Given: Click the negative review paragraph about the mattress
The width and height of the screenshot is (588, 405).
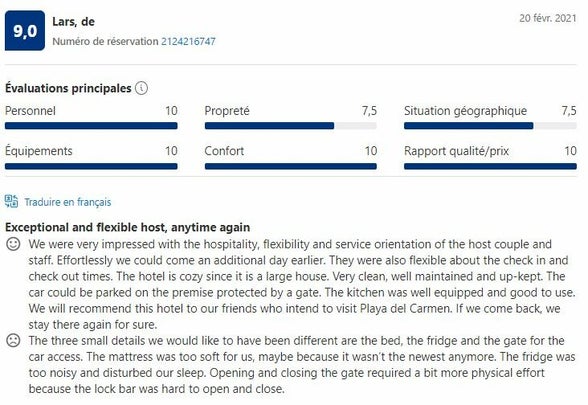Looking at the screenshot, I should (x=302, y=364).
